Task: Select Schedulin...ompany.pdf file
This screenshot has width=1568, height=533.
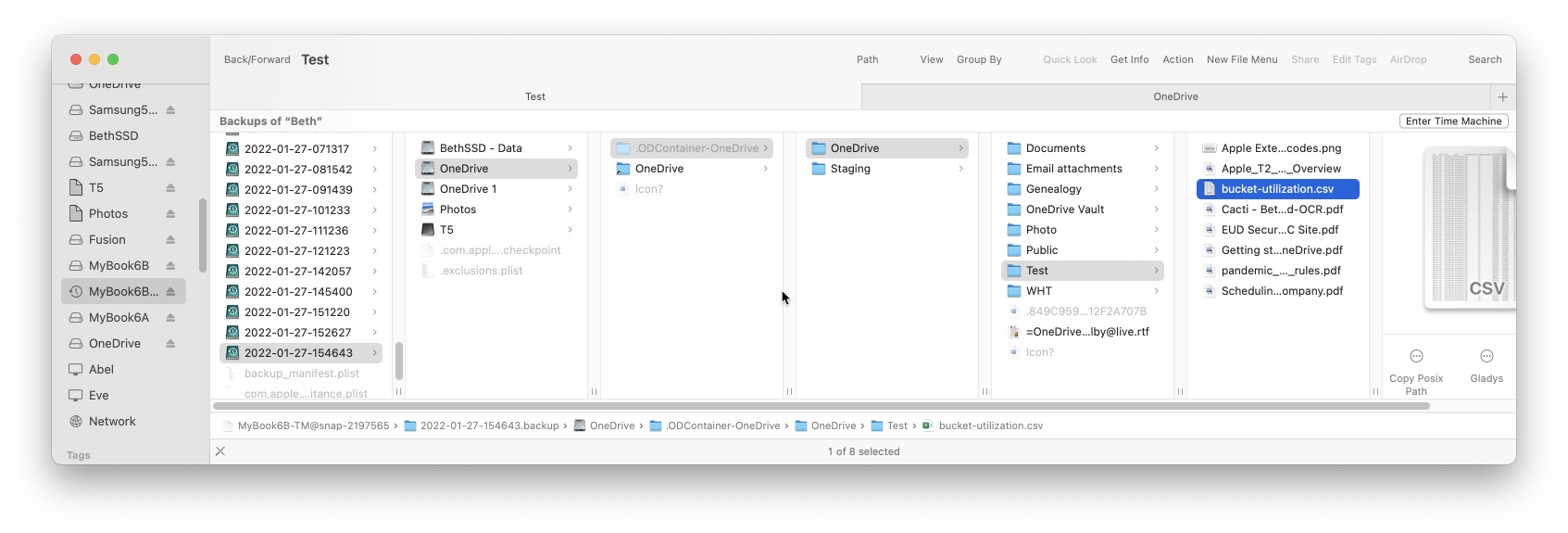Action: pos(1277,290)
